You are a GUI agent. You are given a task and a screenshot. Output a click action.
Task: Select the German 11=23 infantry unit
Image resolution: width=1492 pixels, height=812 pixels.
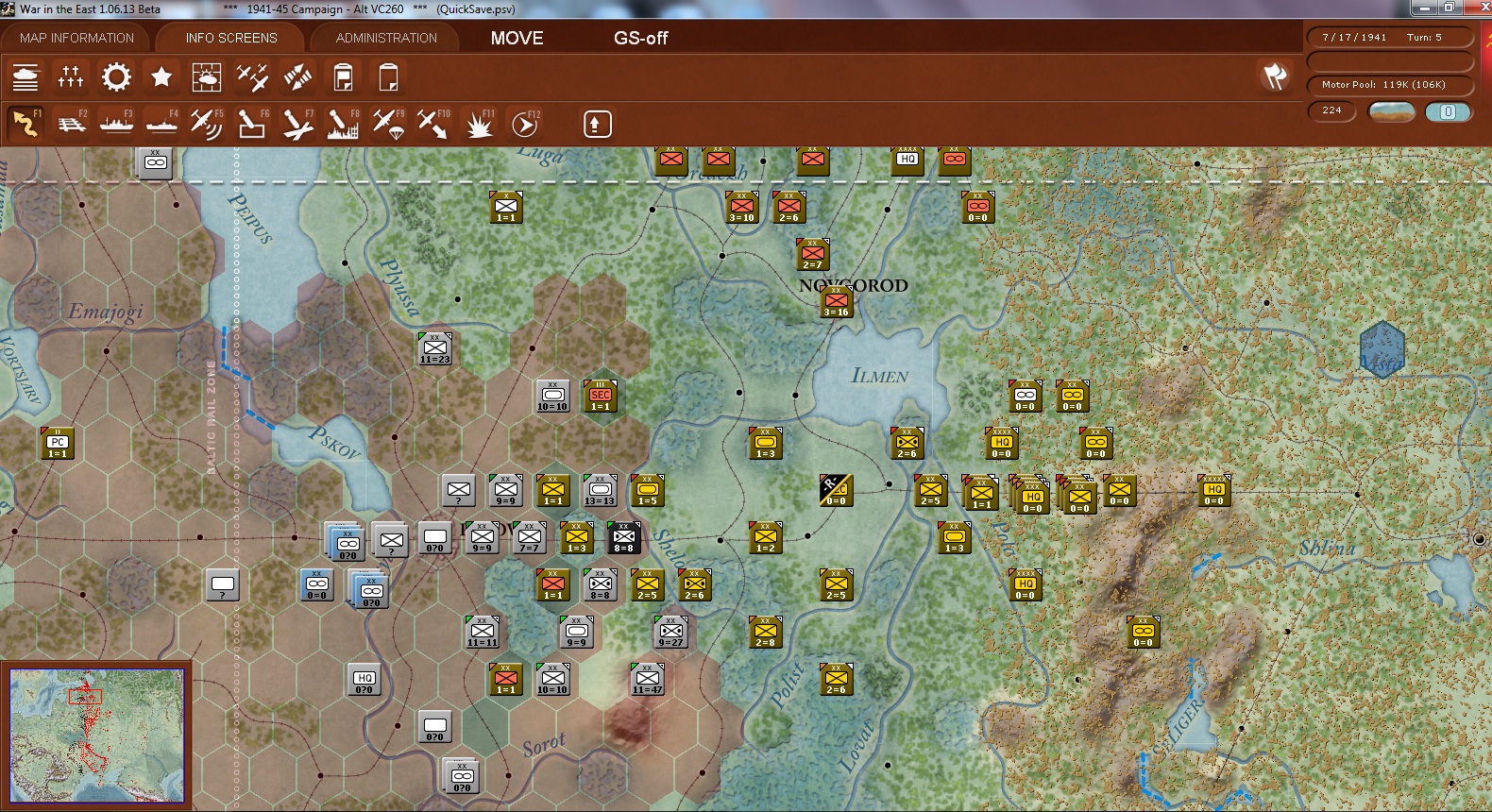click(435, 348)
